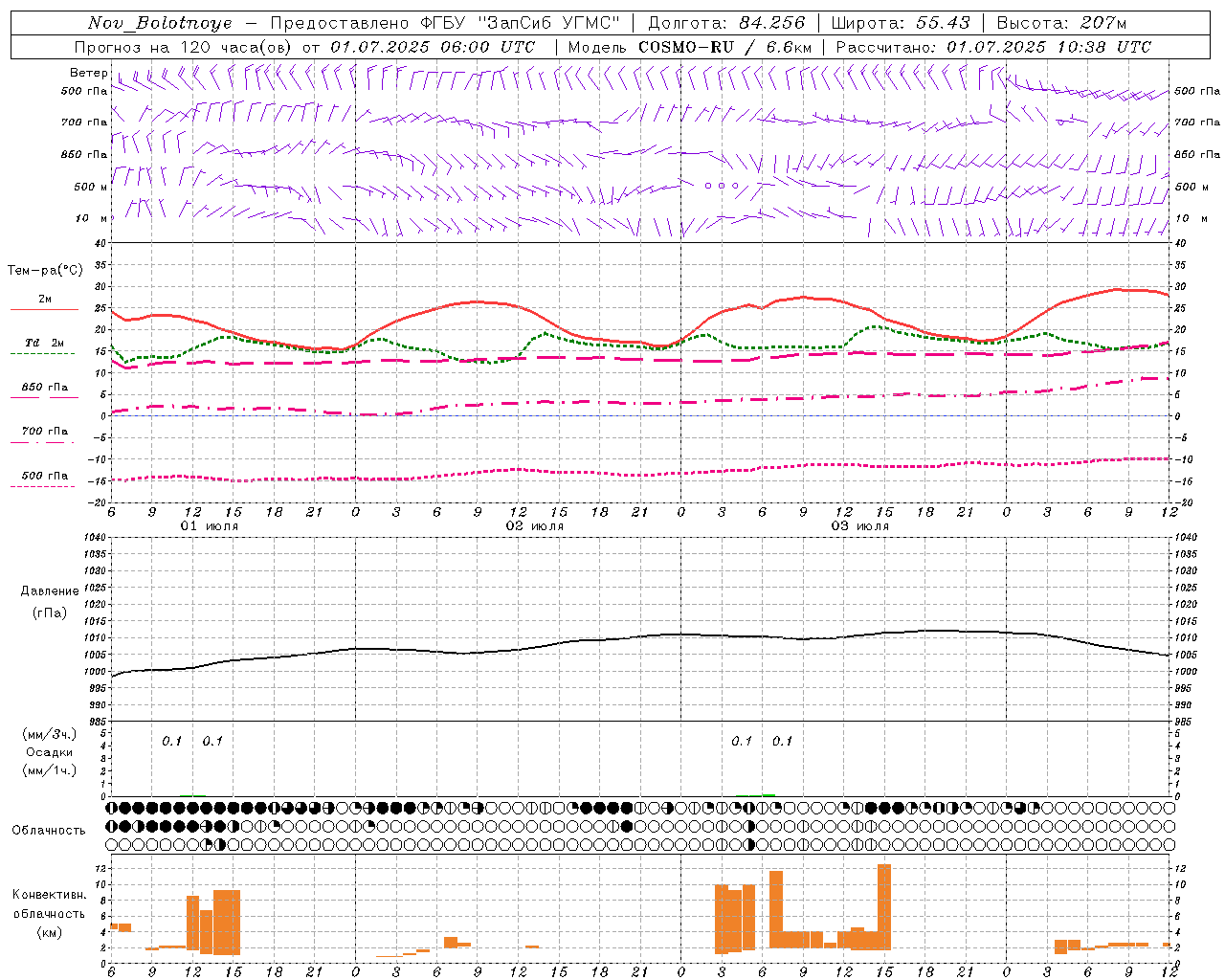The width and height of the screenshot is (1225, 980).
Task: Click the 'Широта: 55.43' latitude value
Action: (x=901, y=23)
